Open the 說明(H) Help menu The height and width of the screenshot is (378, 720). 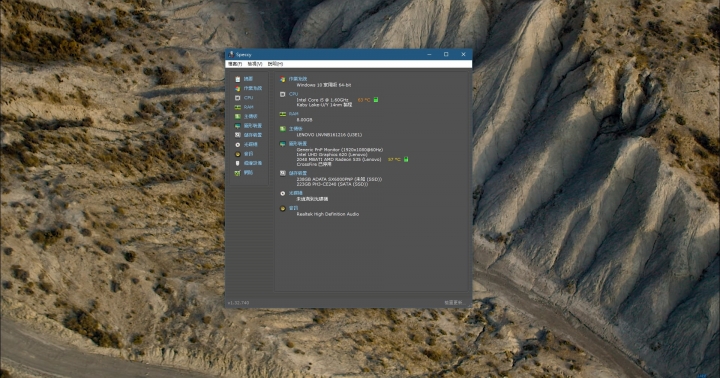click(x=276, y=64)
